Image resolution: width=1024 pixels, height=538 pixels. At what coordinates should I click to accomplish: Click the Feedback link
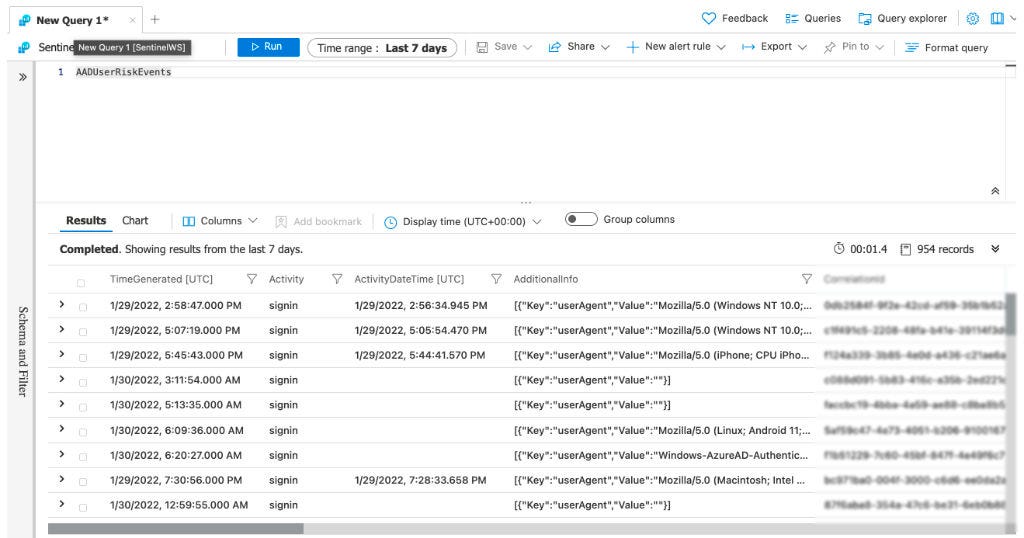click(744, 18)
